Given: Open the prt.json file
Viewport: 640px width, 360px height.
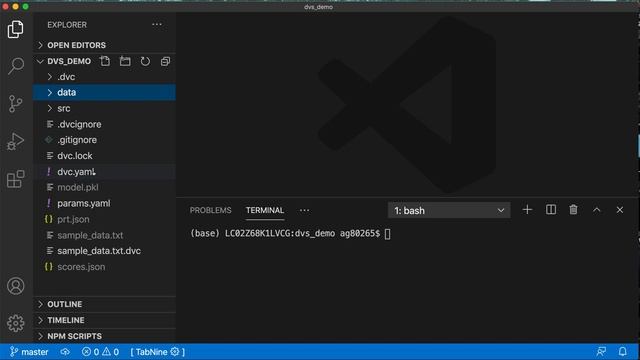Looking at the screenshot, I should 104,219.
